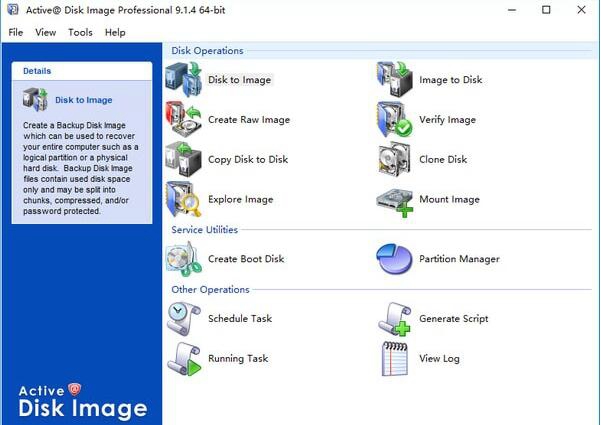
Task: Click the Verify Image checkmark icon
Action: coord(394,120)
